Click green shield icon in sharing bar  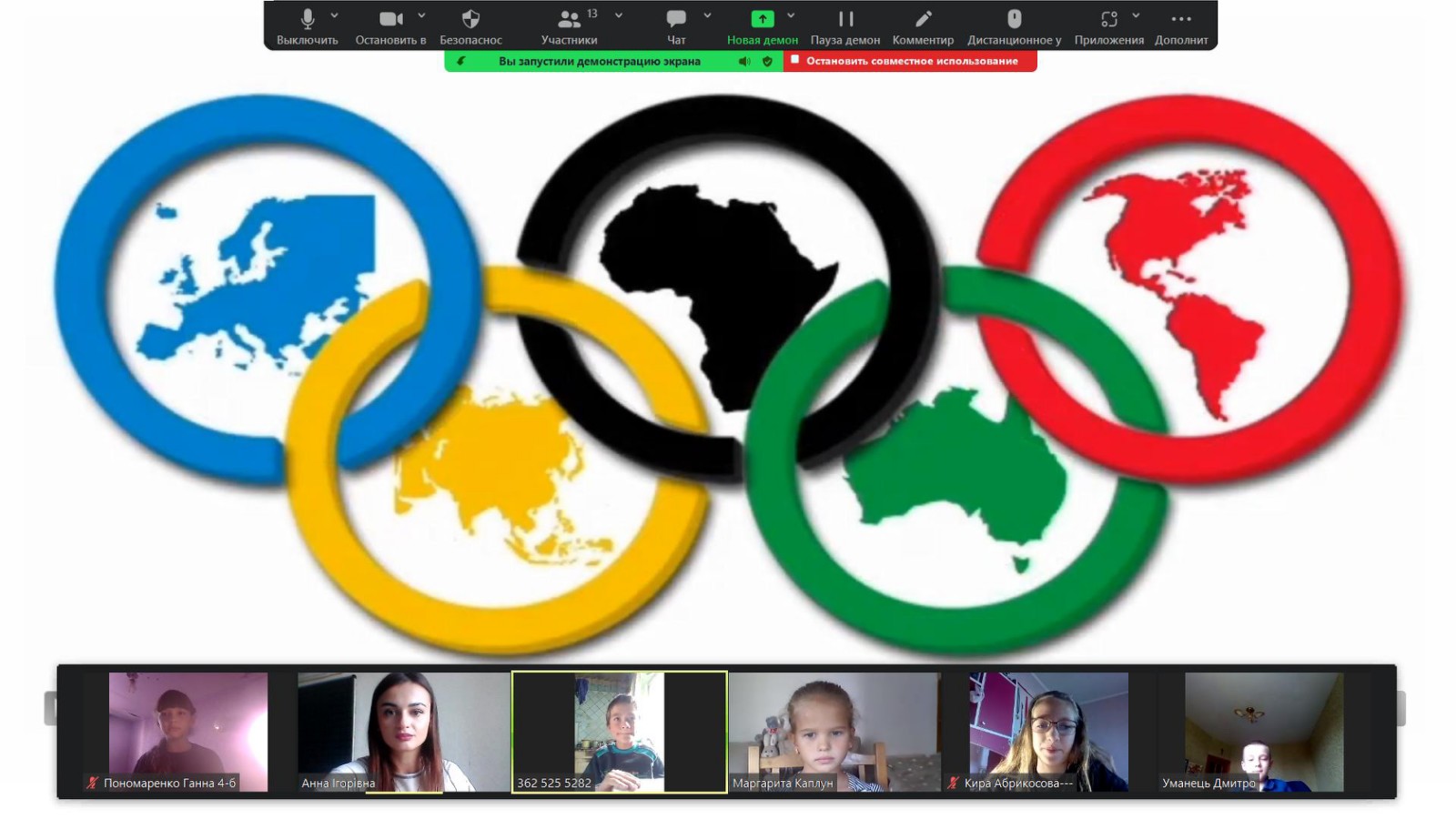(x=767, y=61)
